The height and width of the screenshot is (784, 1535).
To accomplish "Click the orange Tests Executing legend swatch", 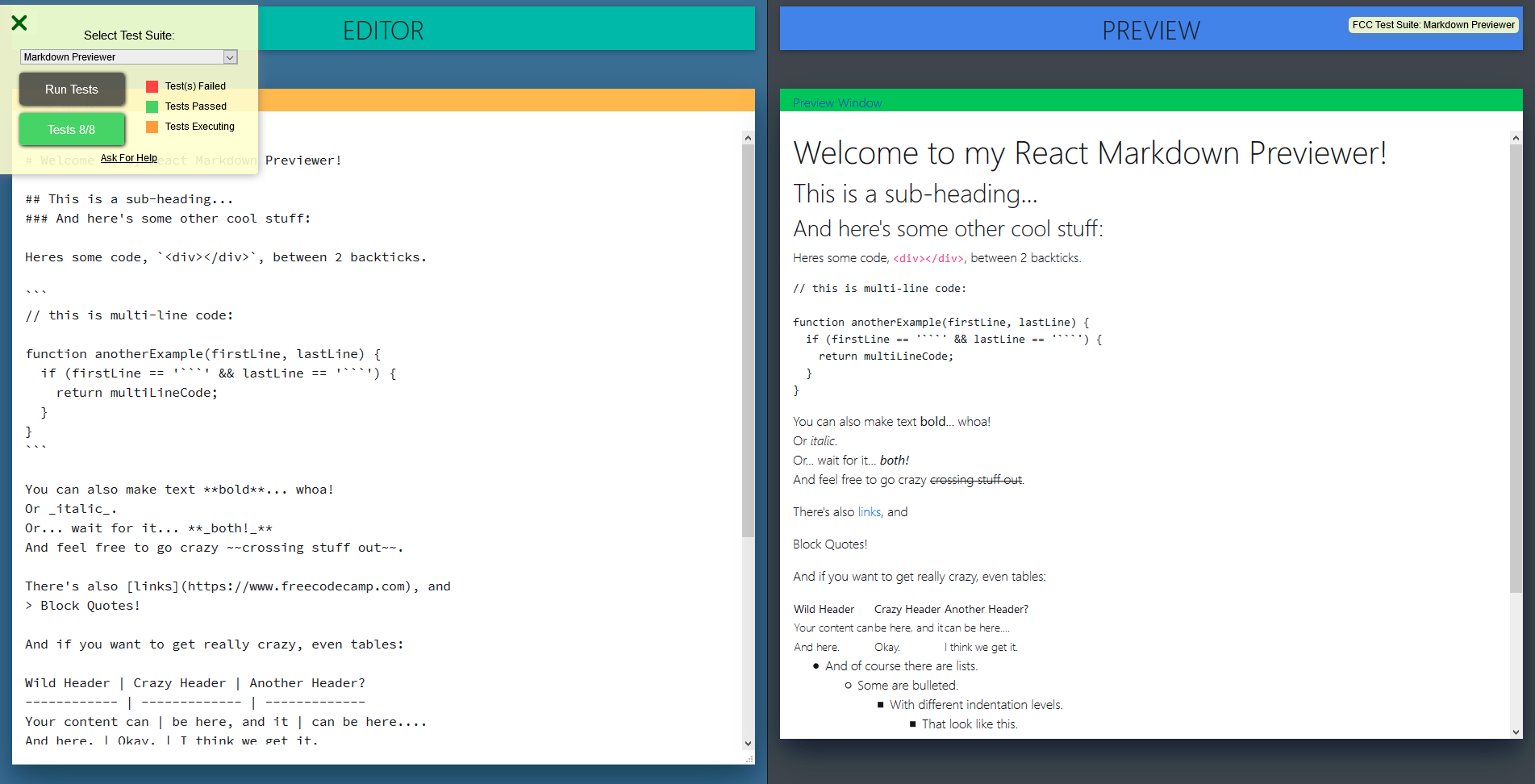I will point(152,127).
